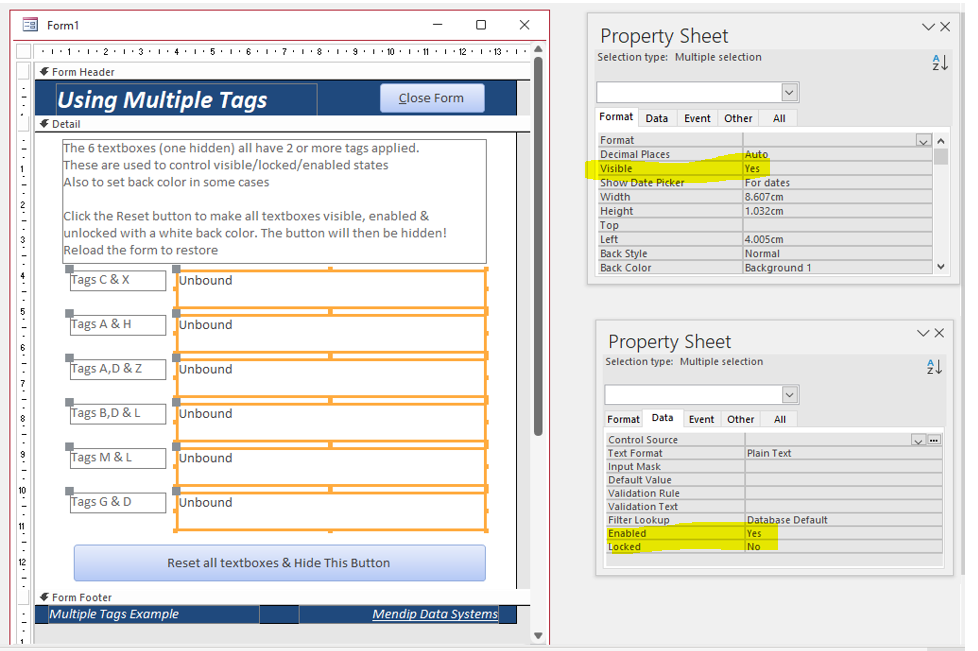
Task: Maximize the Form1 window
Action: click(x=481, y=25)
